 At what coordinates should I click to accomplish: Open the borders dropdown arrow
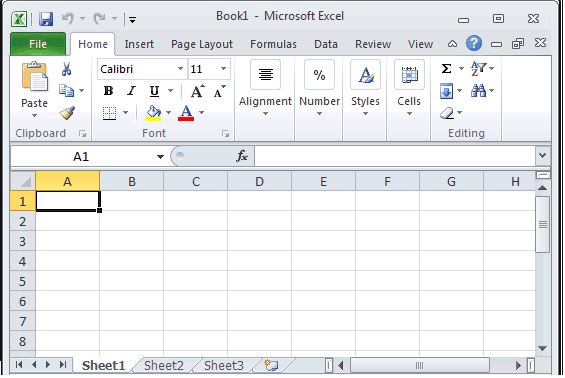pyautogui.click(x=125, y=113)
